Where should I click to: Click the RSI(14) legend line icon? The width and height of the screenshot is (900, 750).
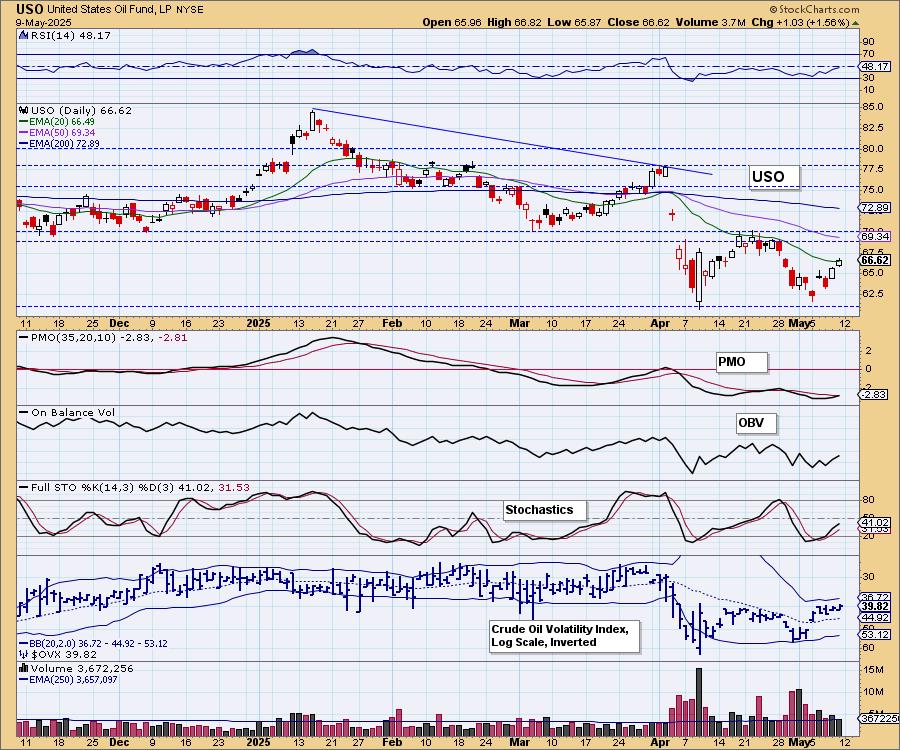pyautogui.click(x=23, y=35)
